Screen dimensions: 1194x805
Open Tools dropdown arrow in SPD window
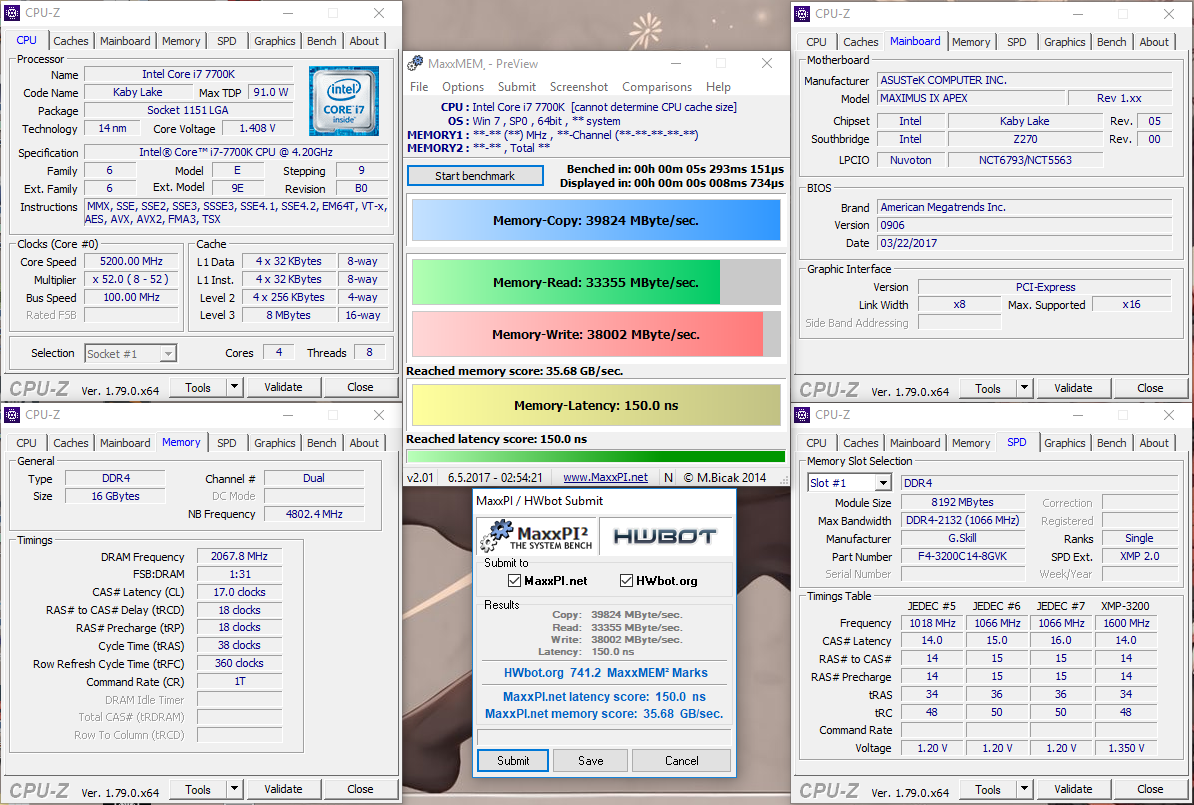(1025, 789)
